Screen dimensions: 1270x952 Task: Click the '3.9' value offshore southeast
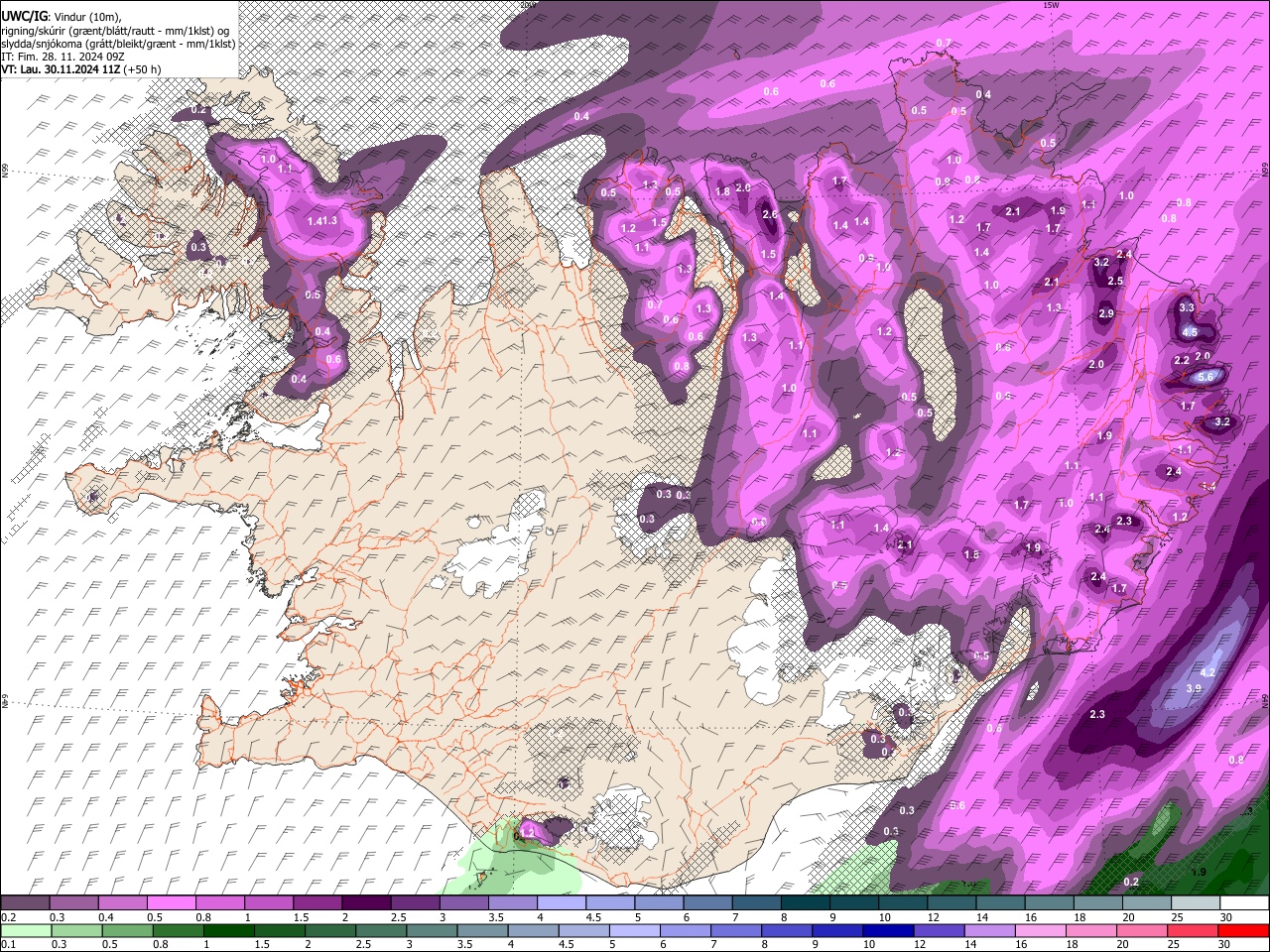click(x=1195, y=688)
